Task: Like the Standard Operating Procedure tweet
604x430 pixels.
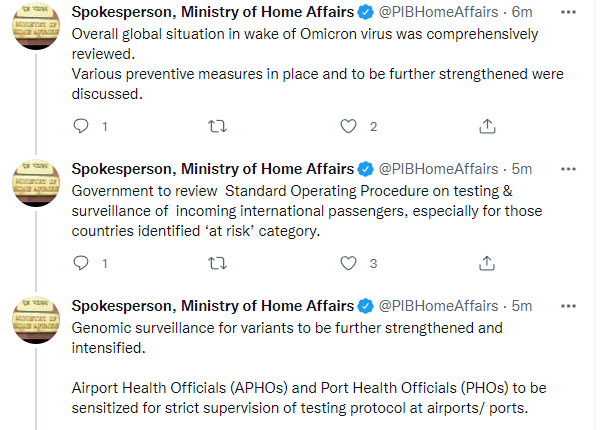Action: [x=348, y=263]
